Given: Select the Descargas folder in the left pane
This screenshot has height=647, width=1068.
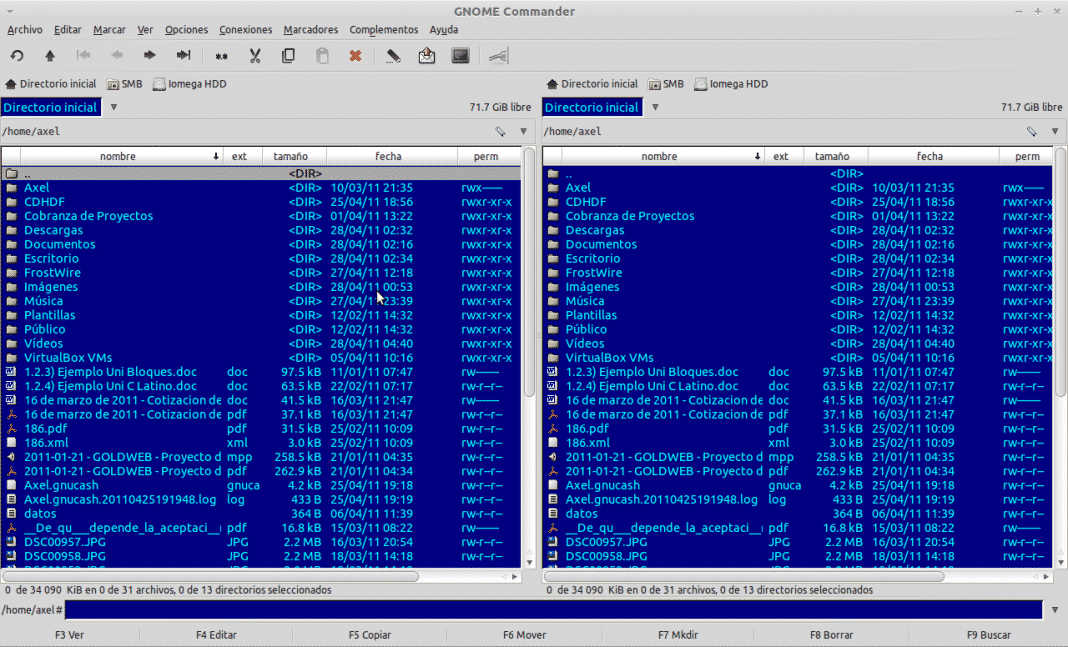Looking at the screenshot, I should point(261,230).
